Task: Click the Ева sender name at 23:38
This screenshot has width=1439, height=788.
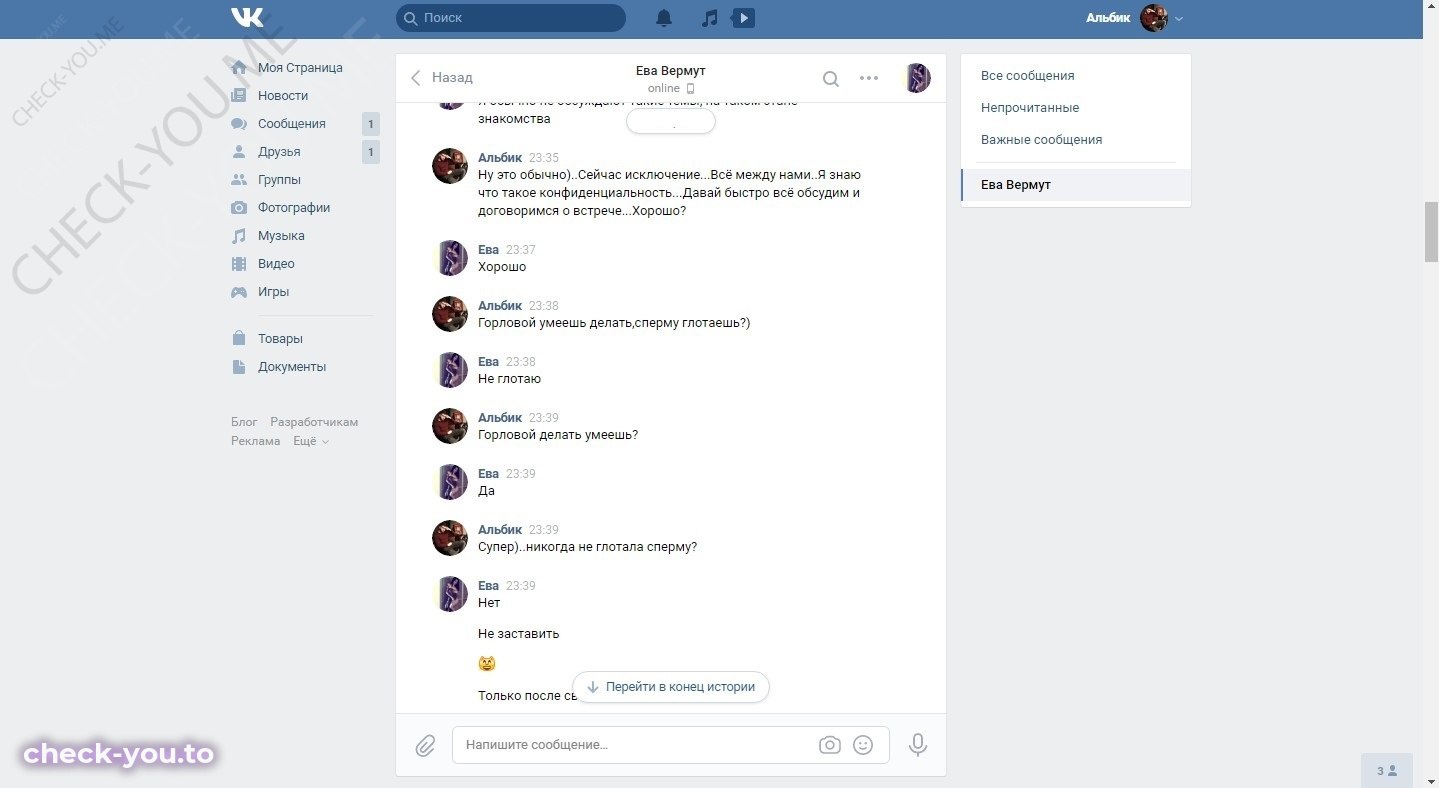Action: (488, 362)
